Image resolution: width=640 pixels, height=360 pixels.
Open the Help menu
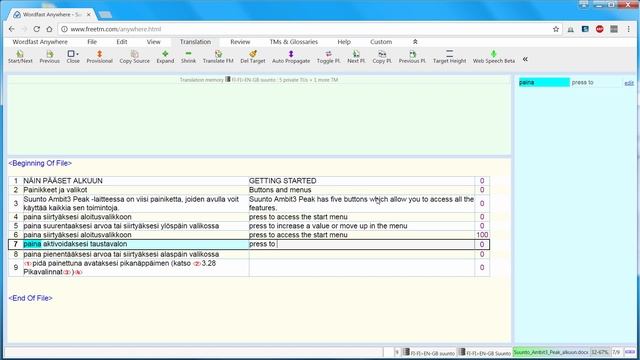pyautogui.click(x=344, y=42)
